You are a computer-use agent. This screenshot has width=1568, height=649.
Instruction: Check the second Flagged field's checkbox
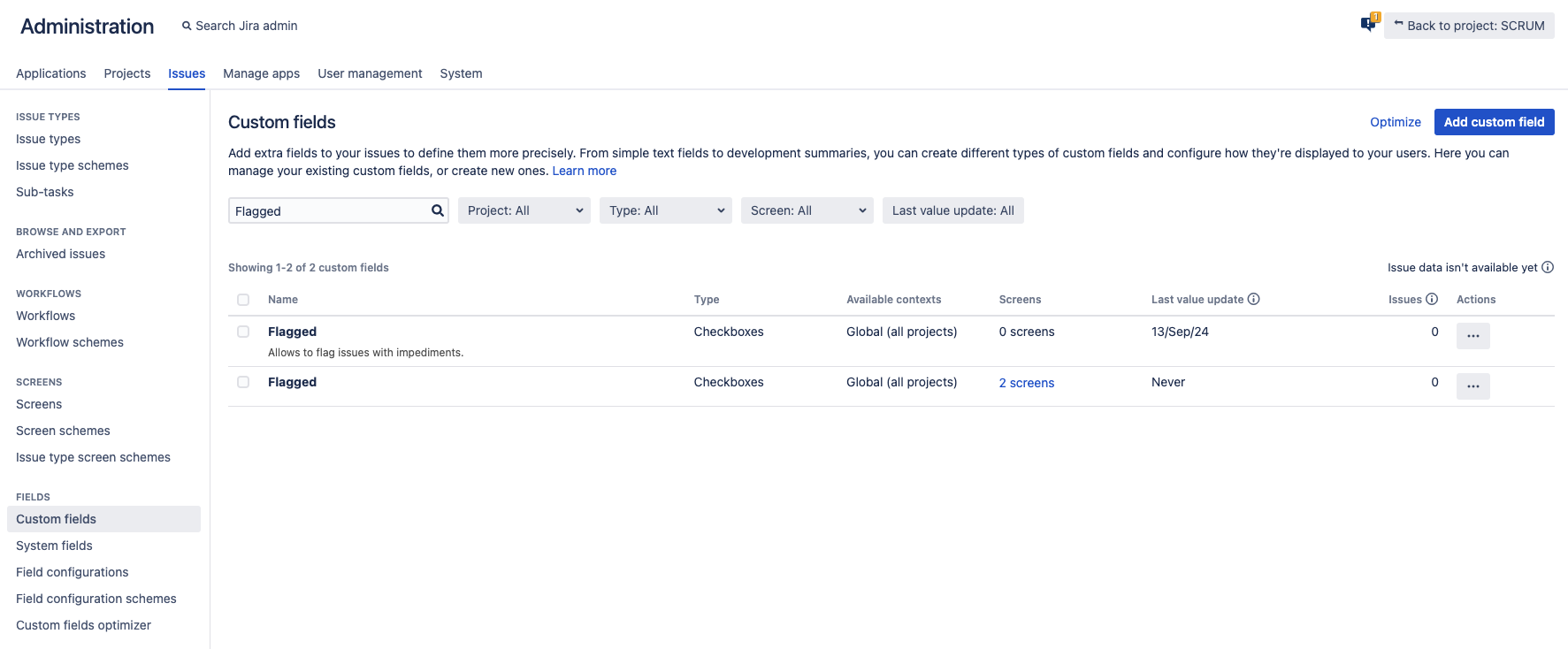[243, 382]
